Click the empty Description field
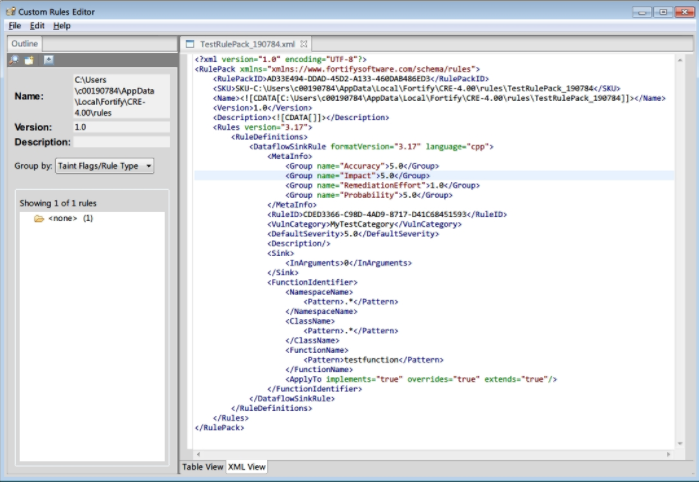 119,142
